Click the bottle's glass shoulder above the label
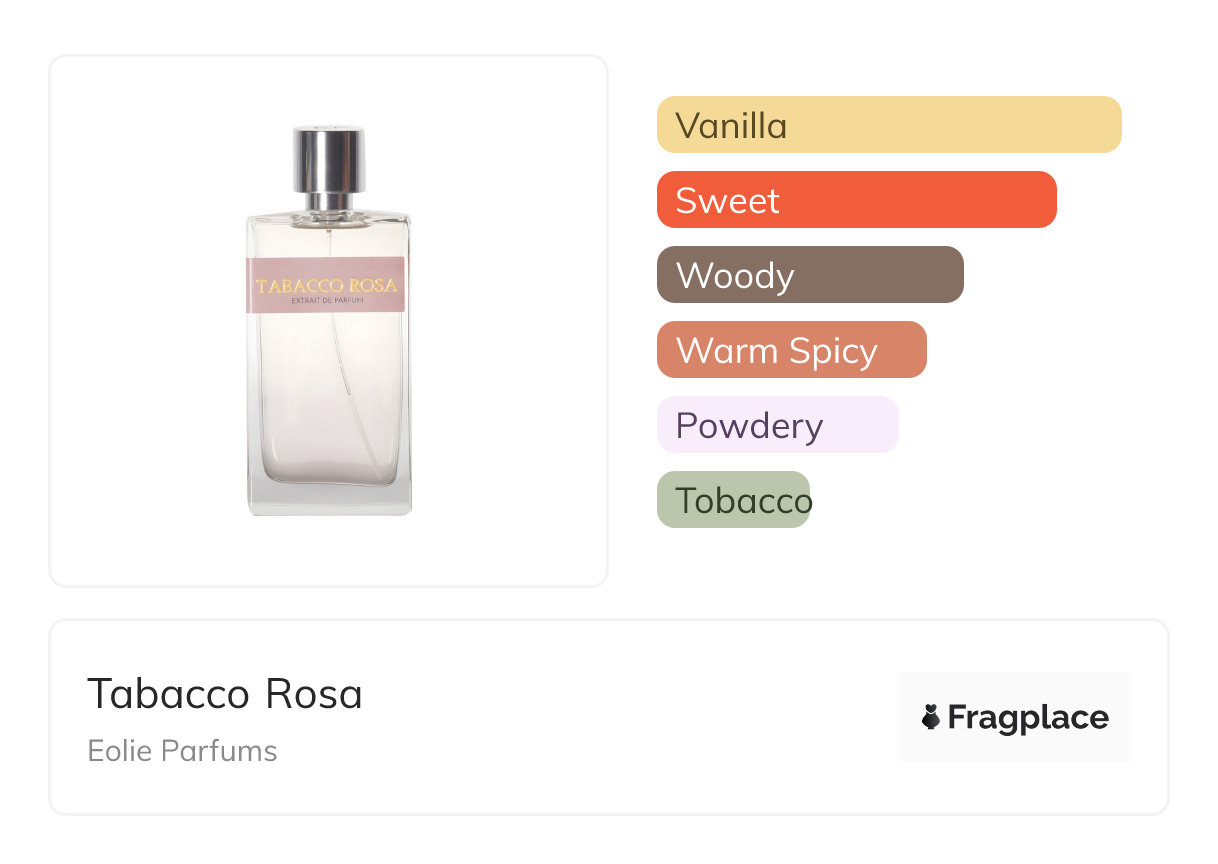The height and width of the screenshot is (864, 1218). [328, 235]
